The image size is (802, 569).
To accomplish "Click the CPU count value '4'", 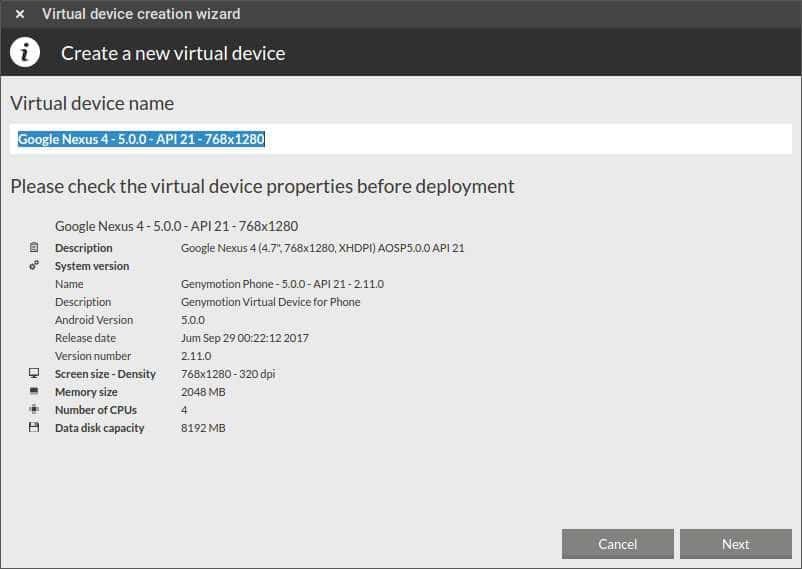I will (184, 410).
